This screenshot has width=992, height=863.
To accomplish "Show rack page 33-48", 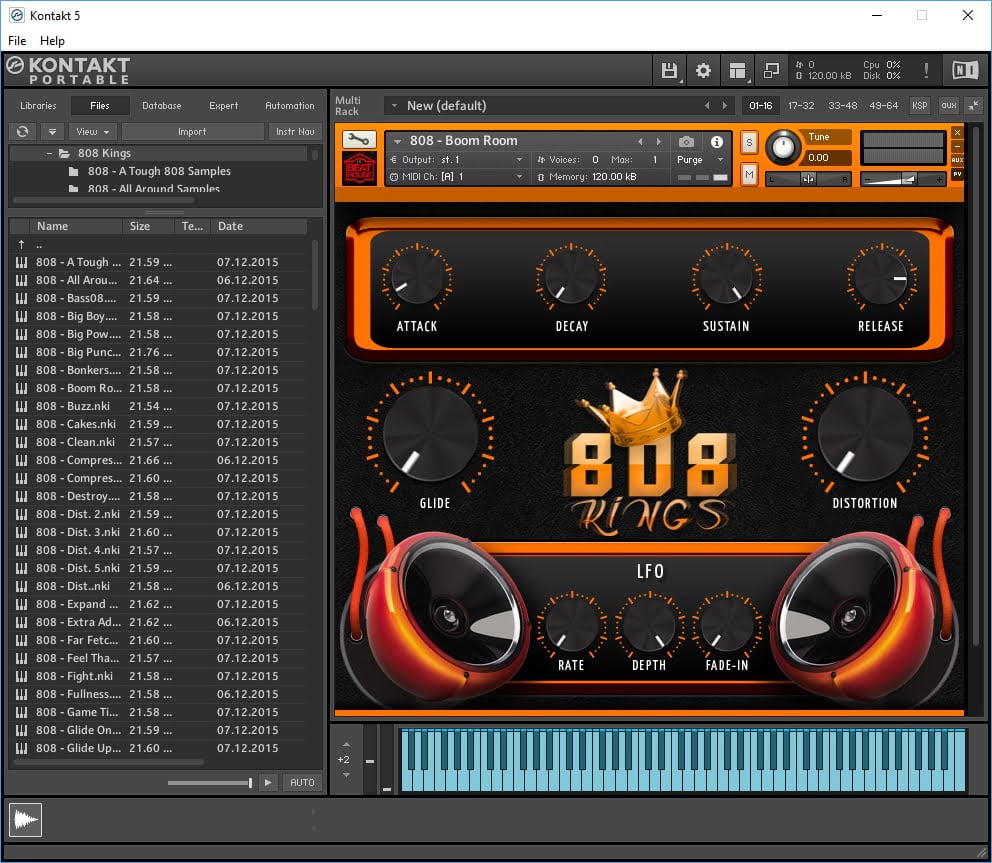I will click(x=843, y=106).
